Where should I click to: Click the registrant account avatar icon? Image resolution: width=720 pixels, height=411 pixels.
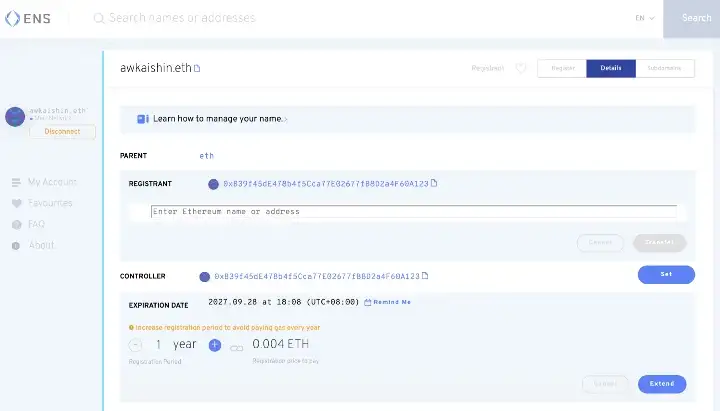coord(213,184)
